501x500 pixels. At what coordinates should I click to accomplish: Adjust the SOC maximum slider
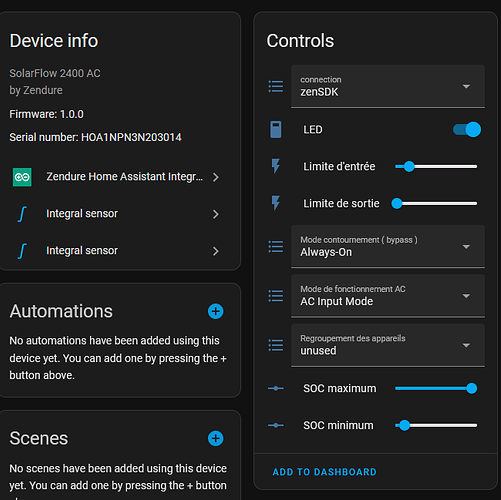point(436,388)
